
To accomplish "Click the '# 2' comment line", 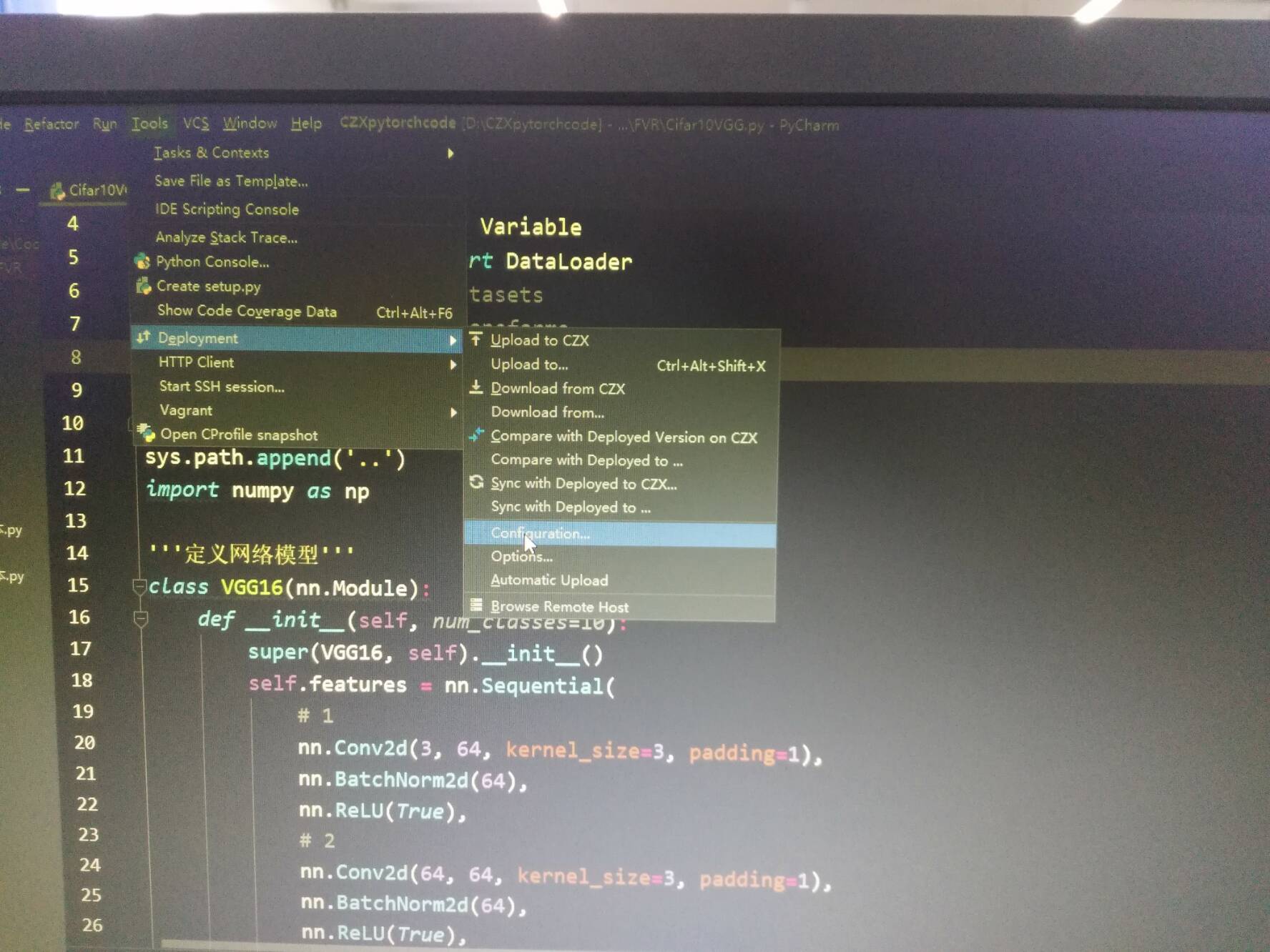I will 317,841.
